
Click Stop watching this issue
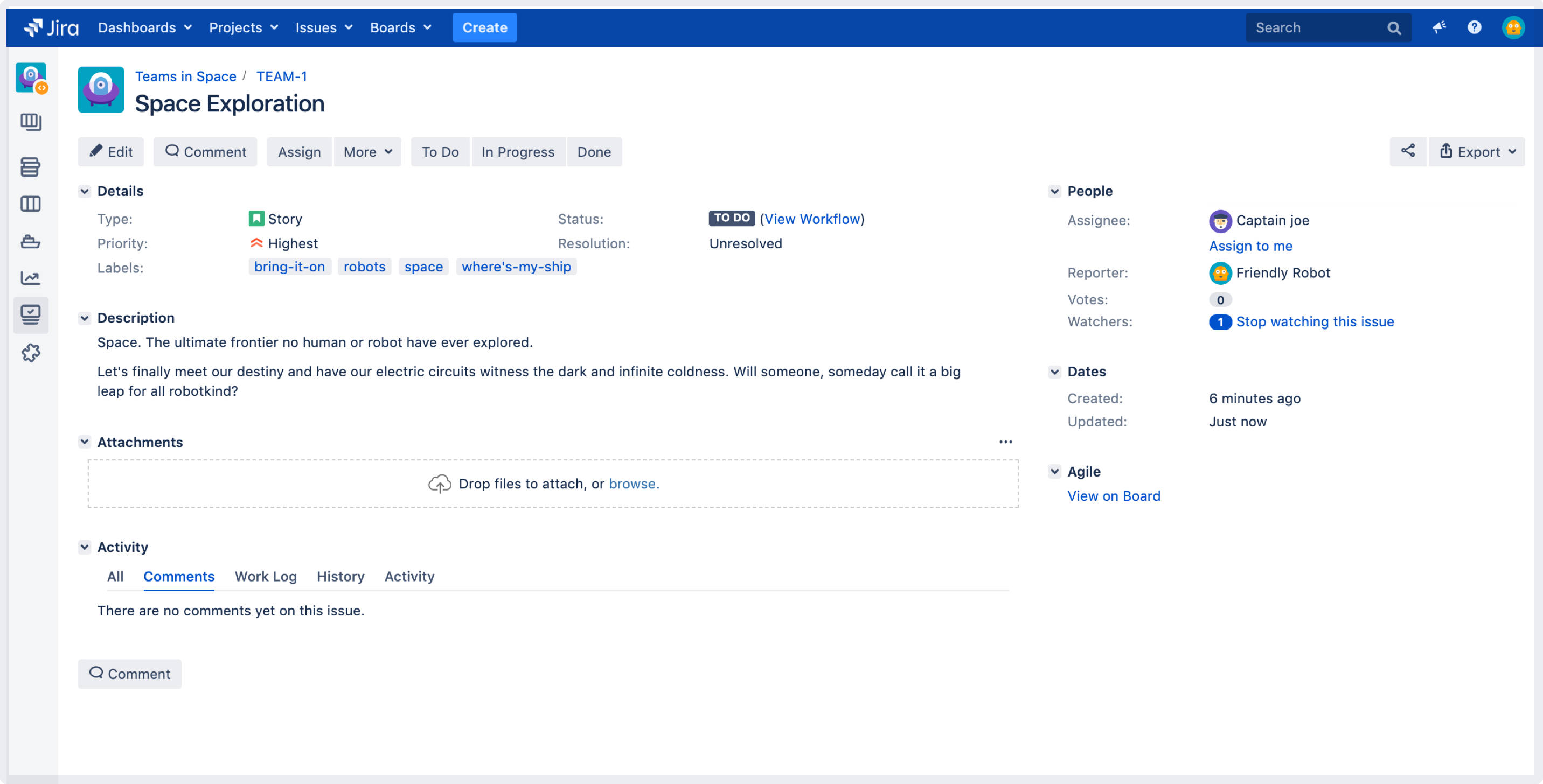point(1315,322)
